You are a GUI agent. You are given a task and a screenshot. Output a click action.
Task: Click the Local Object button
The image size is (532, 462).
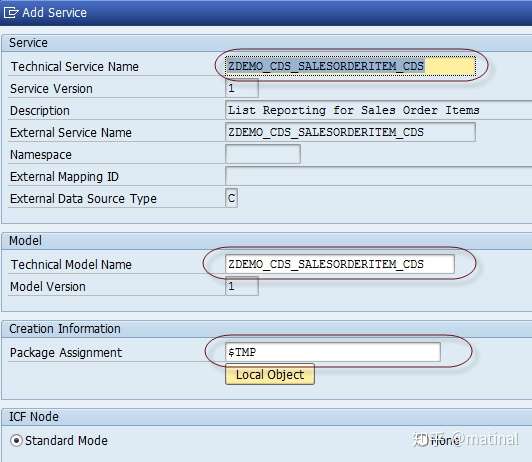tap(270, 374)
